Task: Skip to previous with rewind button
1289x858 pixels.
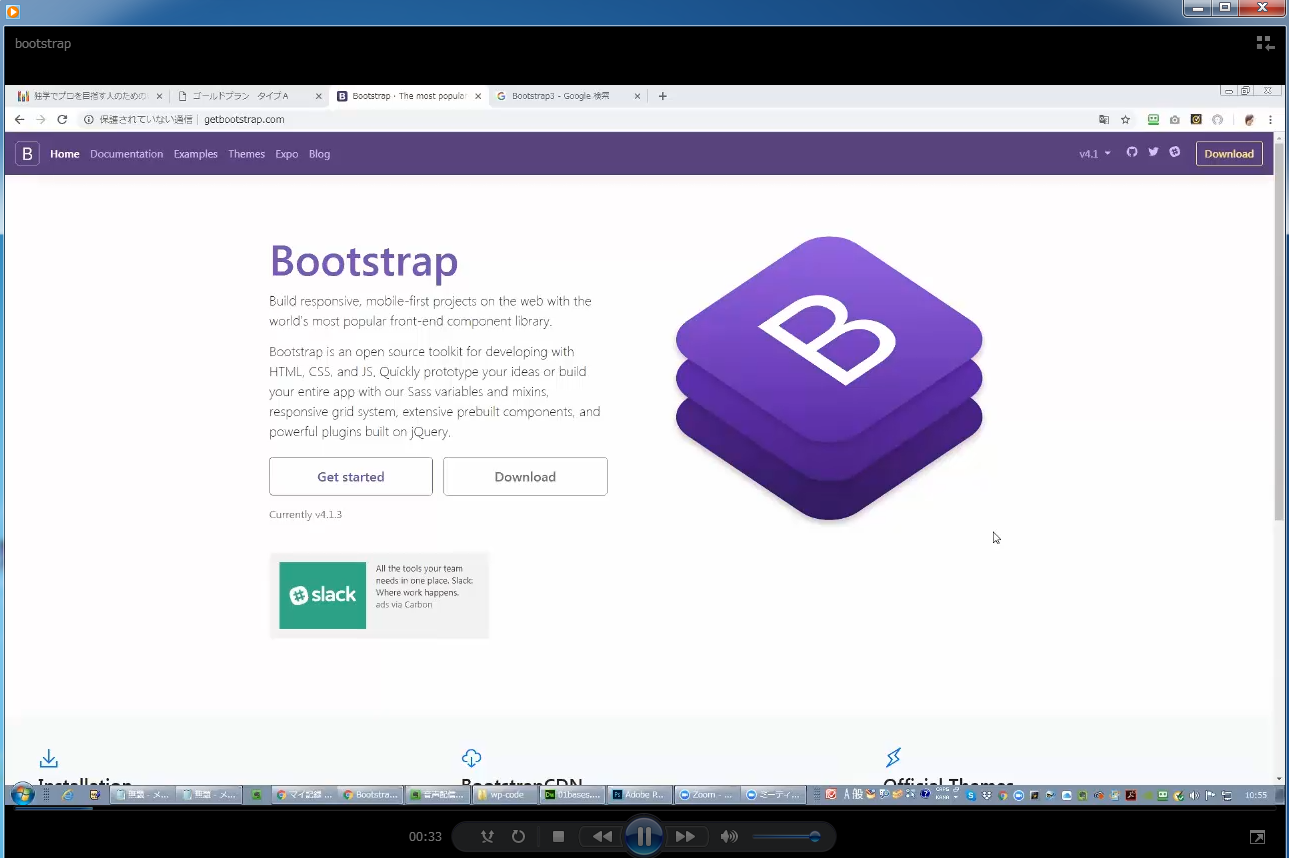Action: pyautogui.click(x=602, y=837)
